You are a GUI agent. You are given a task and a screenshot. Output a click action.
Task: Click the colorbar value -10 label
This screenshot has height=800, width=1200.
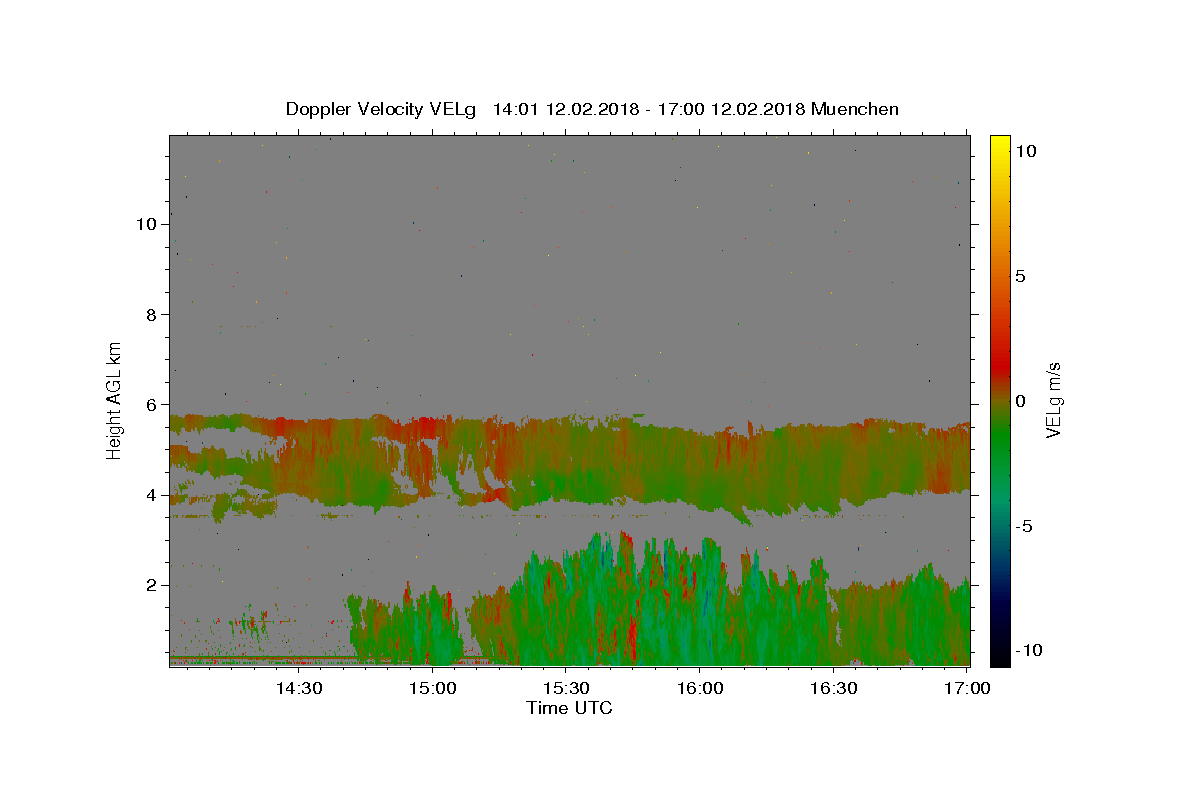pos(1028,650)
